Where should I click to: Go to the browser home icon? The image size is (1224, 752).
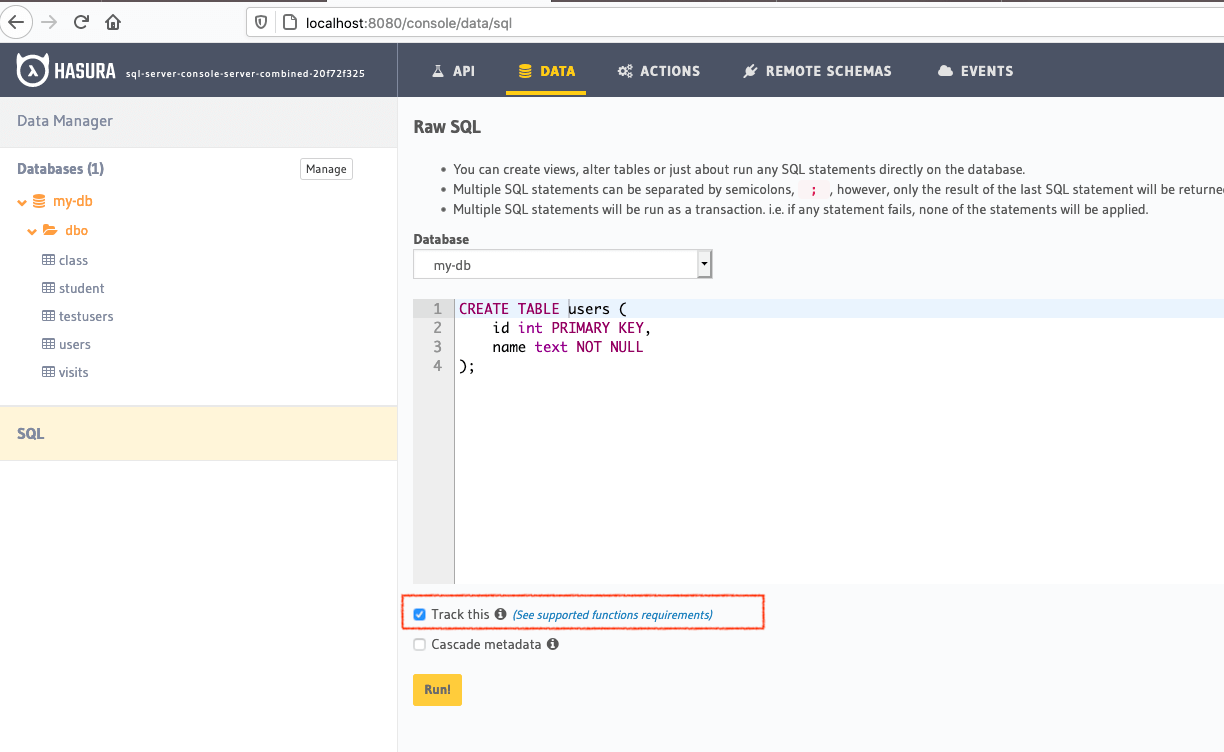pos(113,21)
